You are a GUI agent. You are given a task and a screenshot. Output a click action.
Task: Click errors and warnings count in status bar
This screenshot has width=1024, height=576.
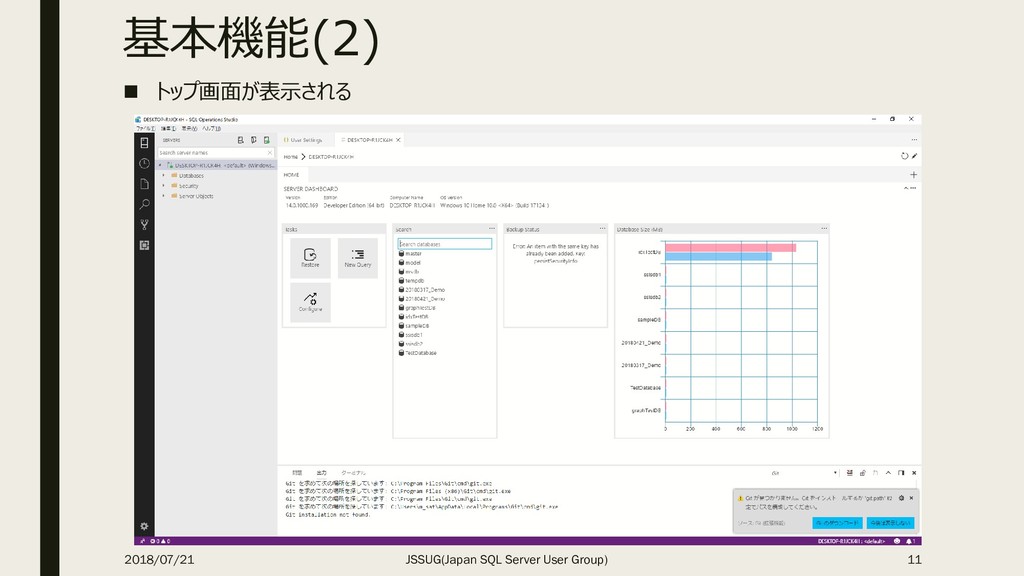click(160, 541)
